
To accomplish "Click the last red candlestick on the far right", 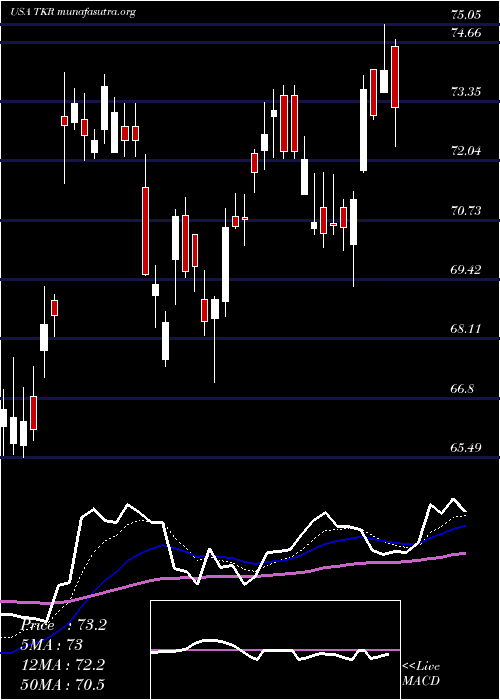I will [x=395, y=77].
